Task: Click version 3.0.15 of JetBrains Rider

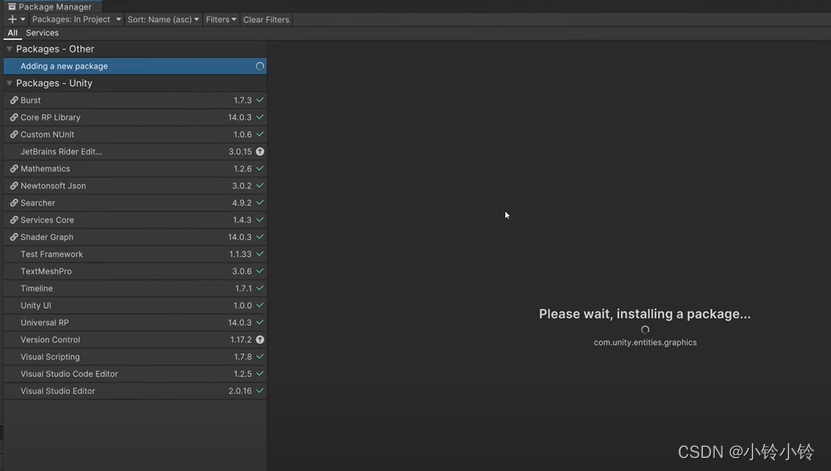Action: pyautogui.click(x=240, y=152)
